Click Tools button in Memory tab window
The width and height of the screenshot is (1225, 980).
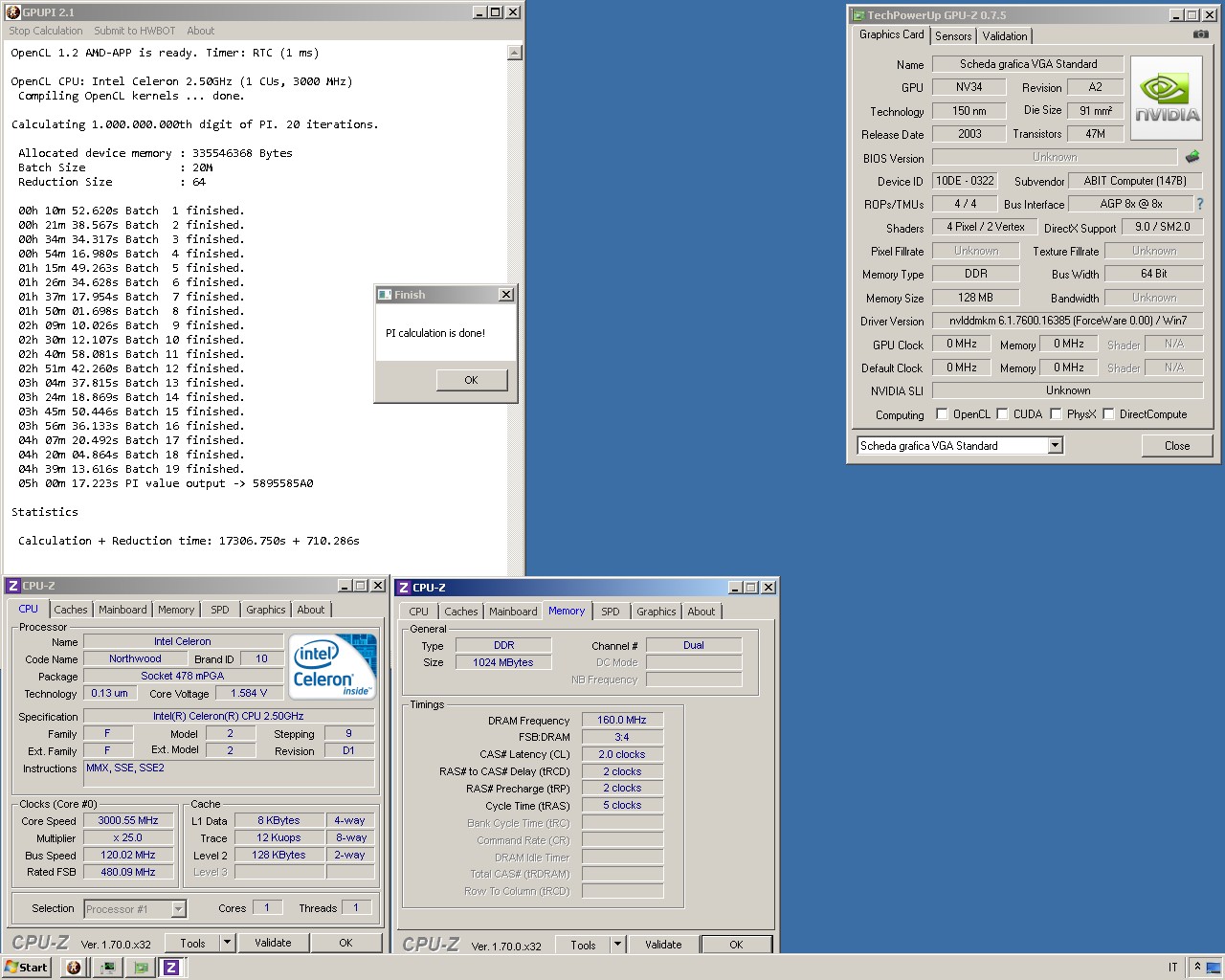tap(584, 945)
